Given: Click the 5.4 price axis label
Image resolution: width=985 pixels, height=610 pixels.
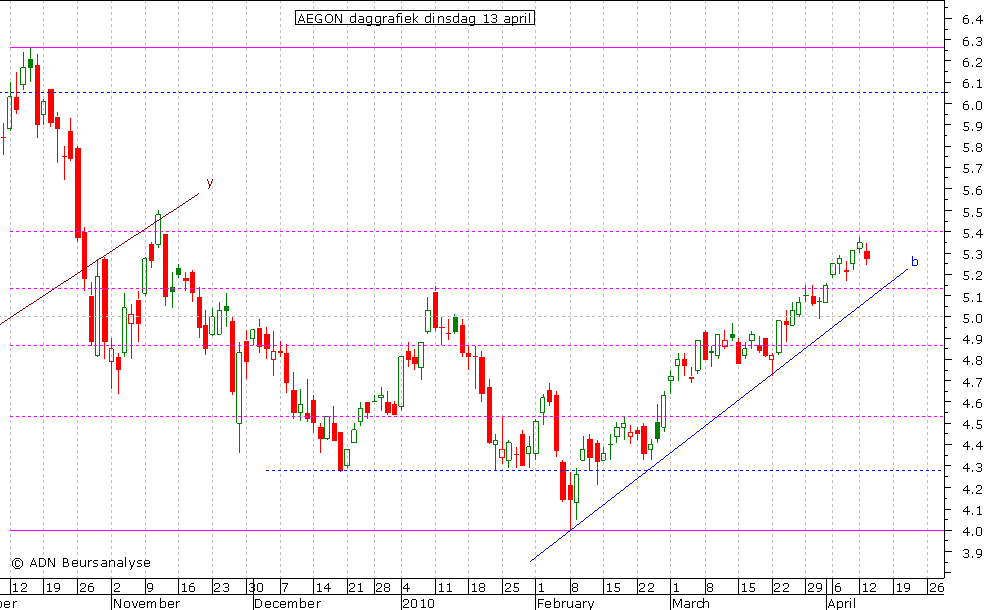Looking at the screenshot, I should coord(972,233).
